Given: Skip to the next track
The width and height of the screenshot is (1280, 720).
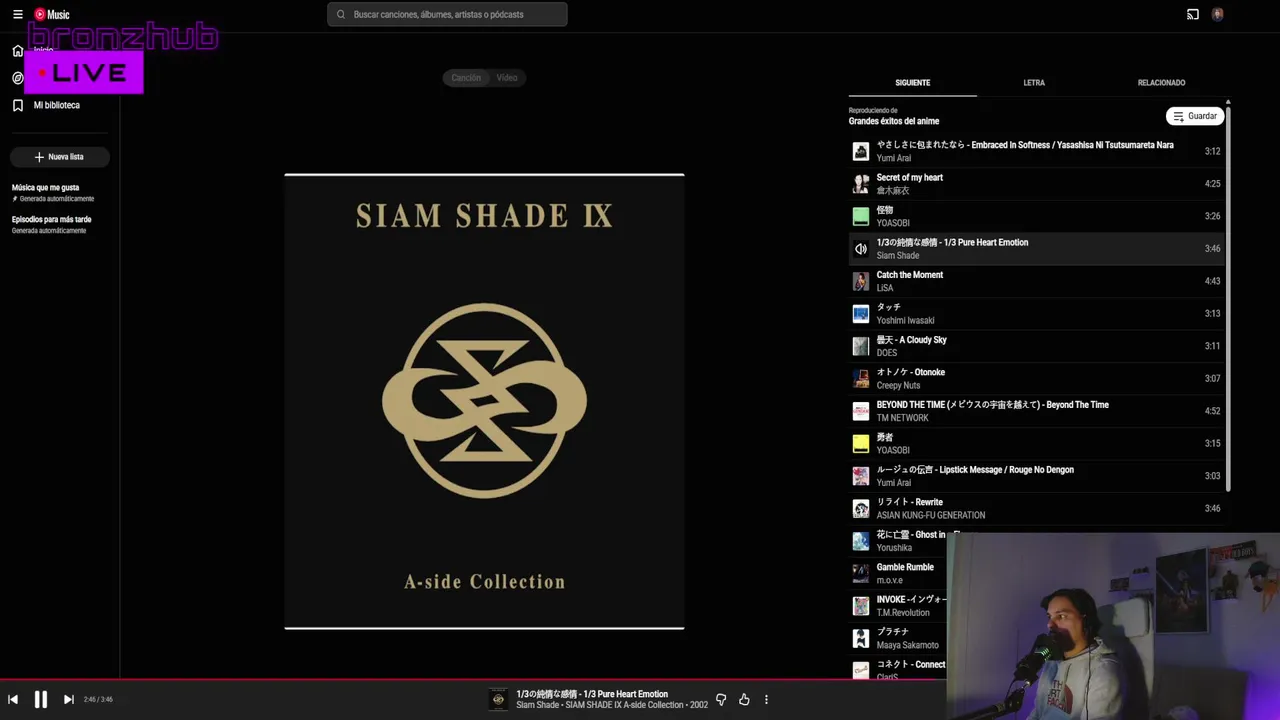Looking at the screenshot, I should [x=68, y=700].
